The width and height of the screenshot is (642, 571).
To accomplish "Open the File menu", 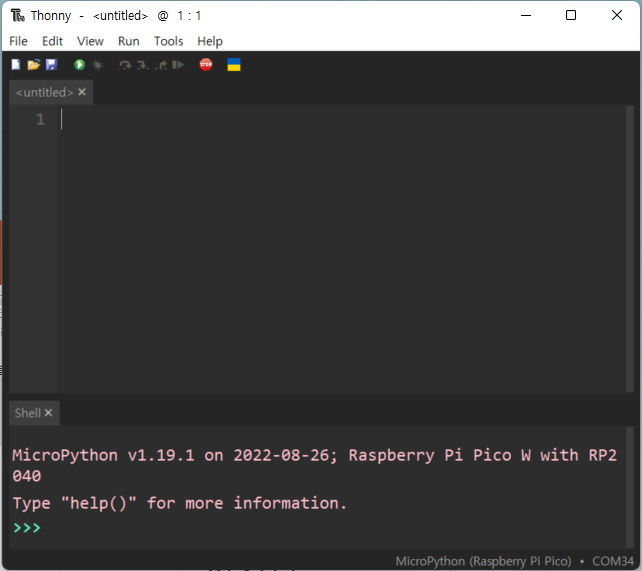I will tap(18, 41).
